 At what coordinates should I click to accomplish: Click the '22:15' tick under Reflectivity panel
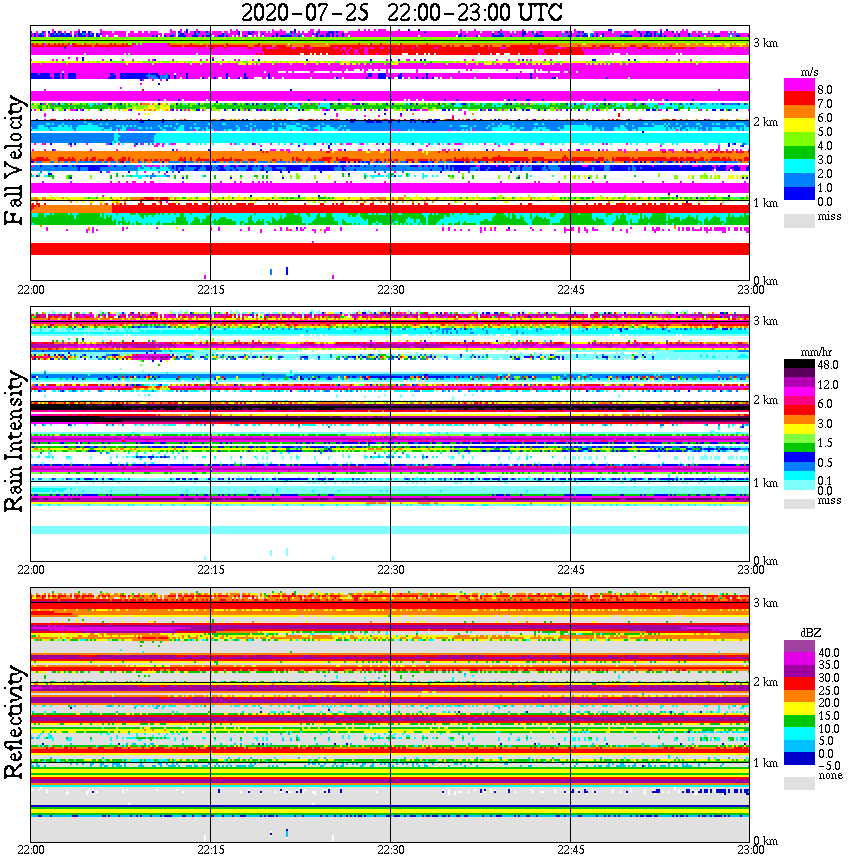211,850
